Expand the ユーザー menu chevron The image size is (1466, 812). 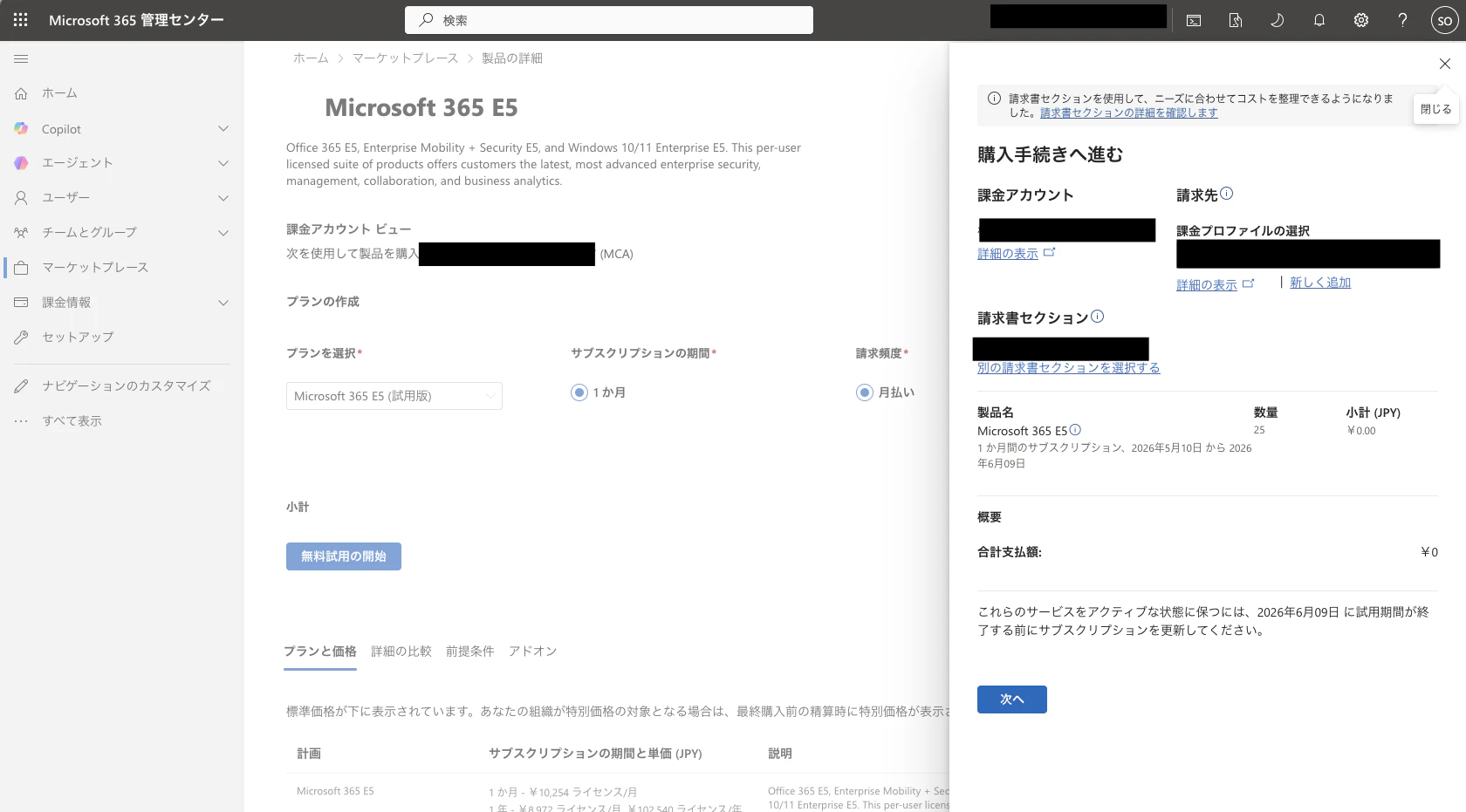point(223,198)
